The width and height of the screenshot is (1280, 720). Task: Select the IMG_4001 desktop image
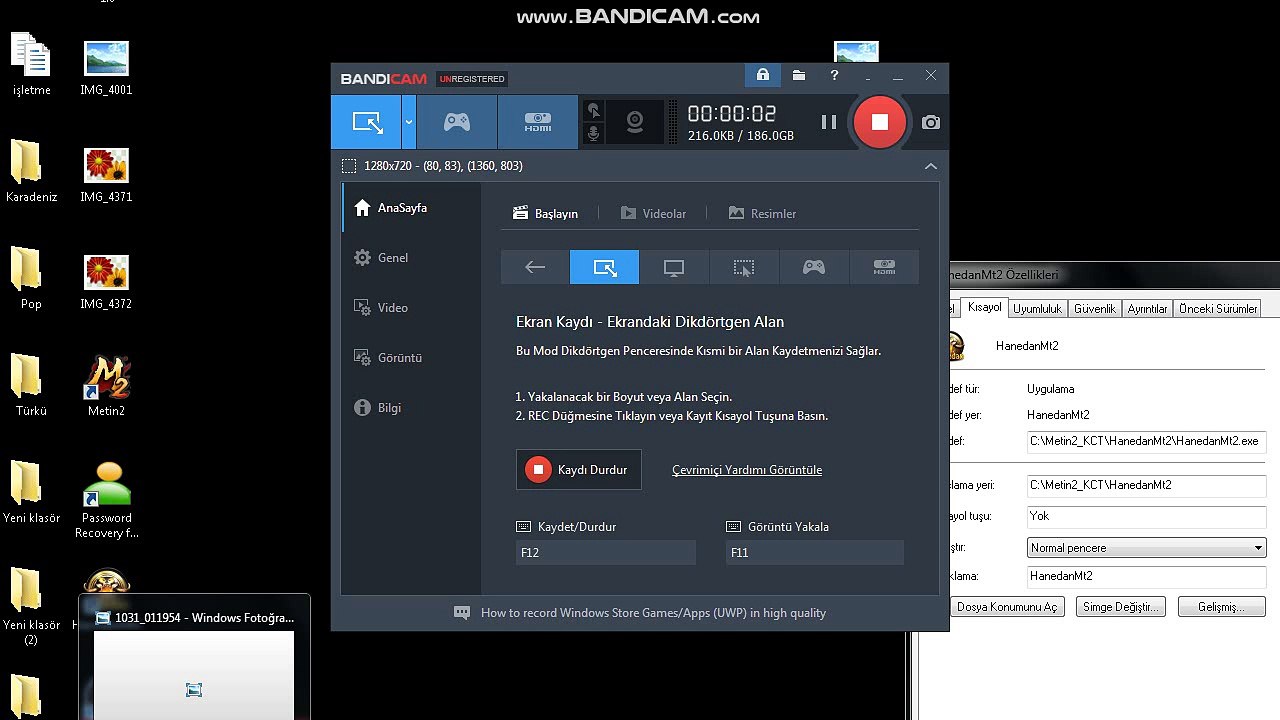click(106, 68)
